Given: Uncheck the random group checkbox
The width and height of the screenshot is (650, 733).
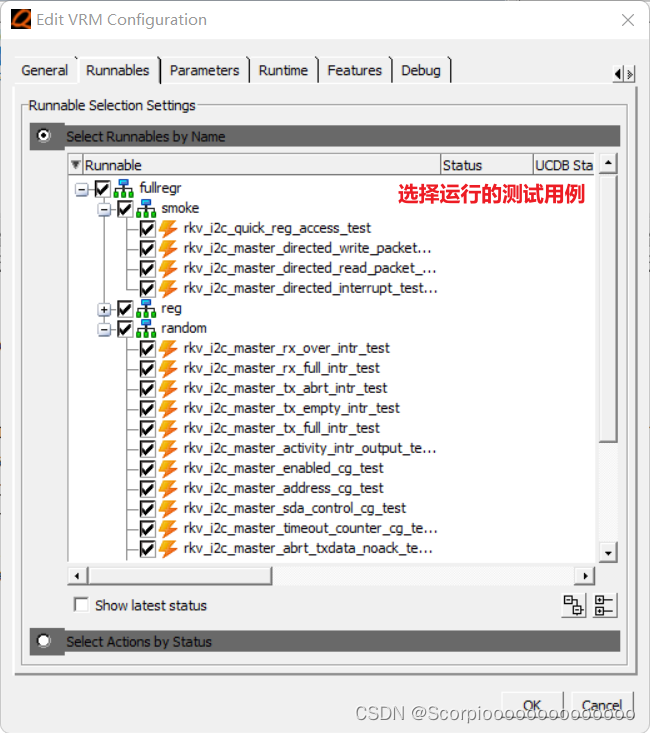Looking at the screenshot, I should 125,329.
